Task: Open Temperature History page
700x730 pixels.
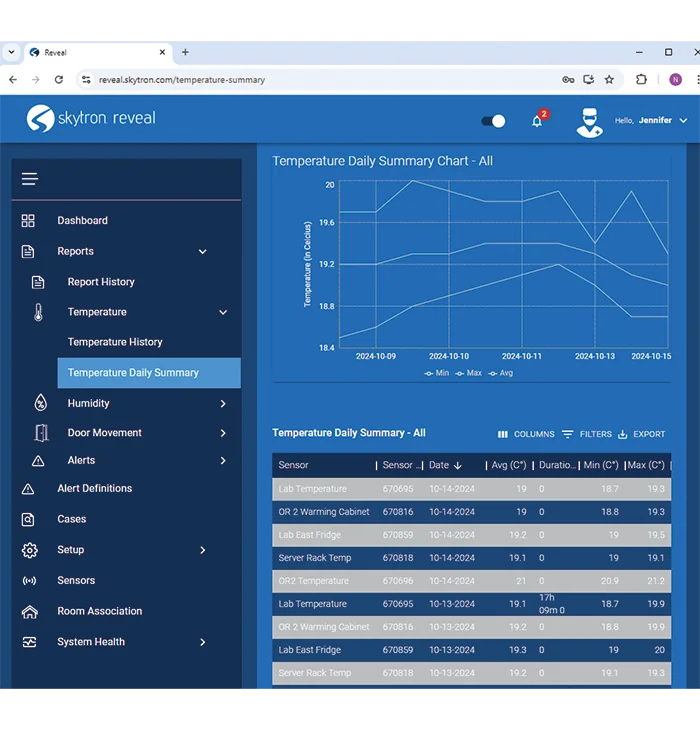Action: point(115,342)
